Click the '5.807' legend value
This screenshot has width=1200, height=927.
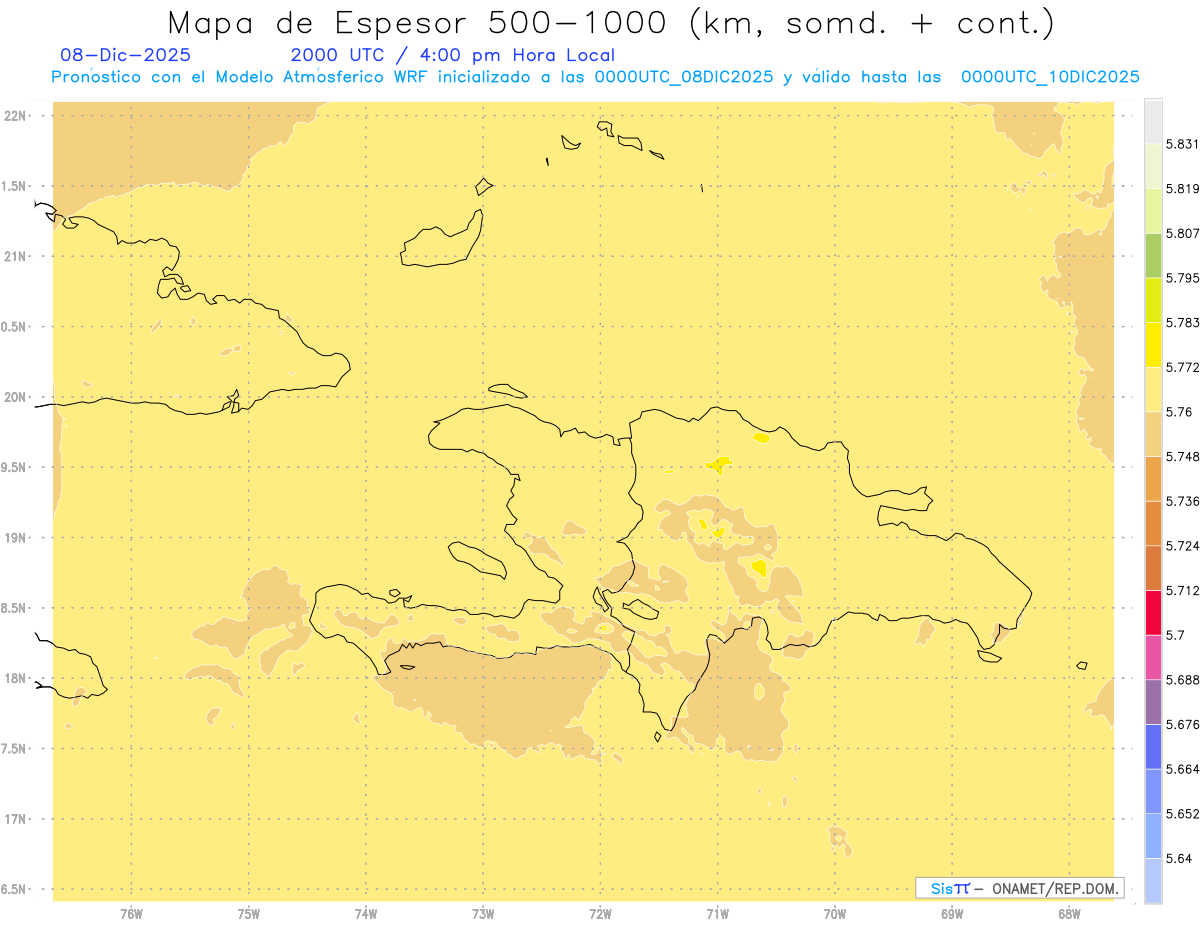pos(1183,233)
